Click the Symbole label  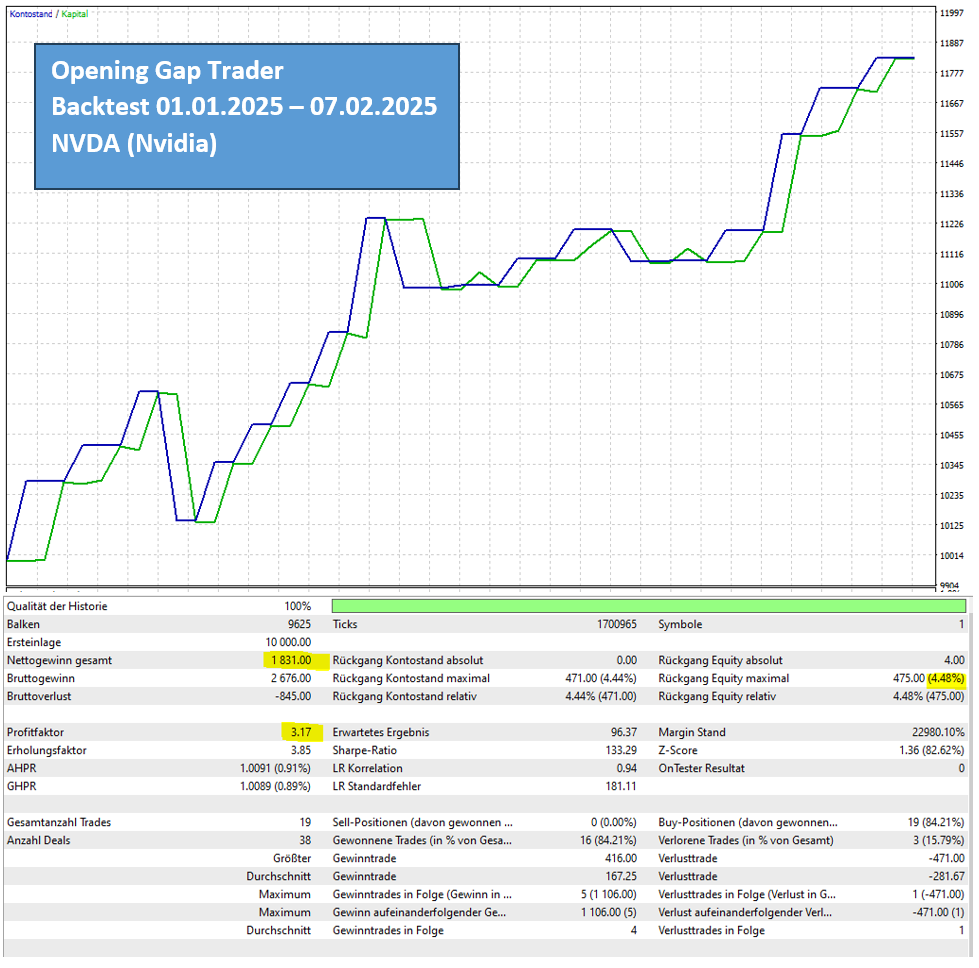680,625
